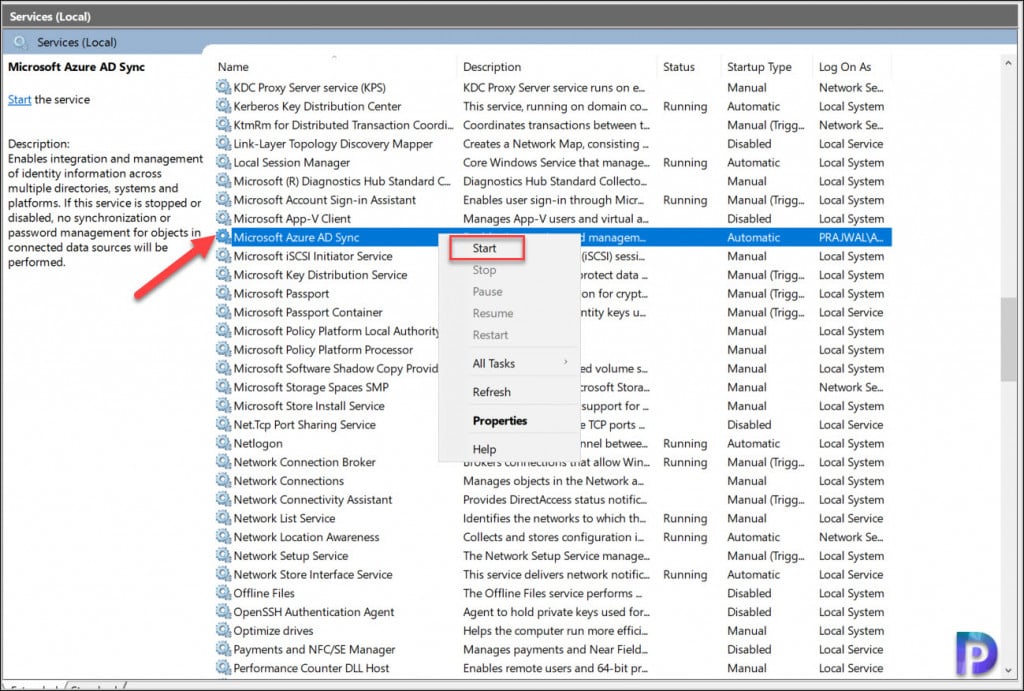The image size is (1024, 691).
Task: Click the Network Connections gear icon
Action: pos(223,480)
